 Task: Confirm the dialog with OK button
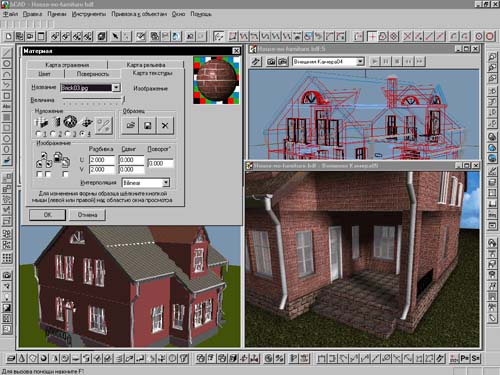click(x=47, y=215)
